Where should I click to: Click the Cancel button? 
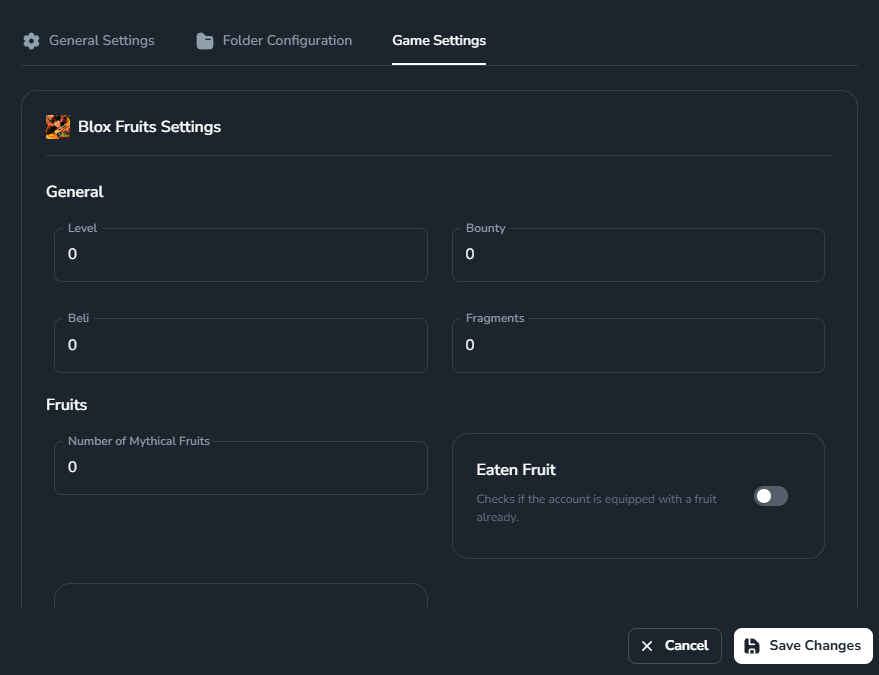click(x=674, y=646)
